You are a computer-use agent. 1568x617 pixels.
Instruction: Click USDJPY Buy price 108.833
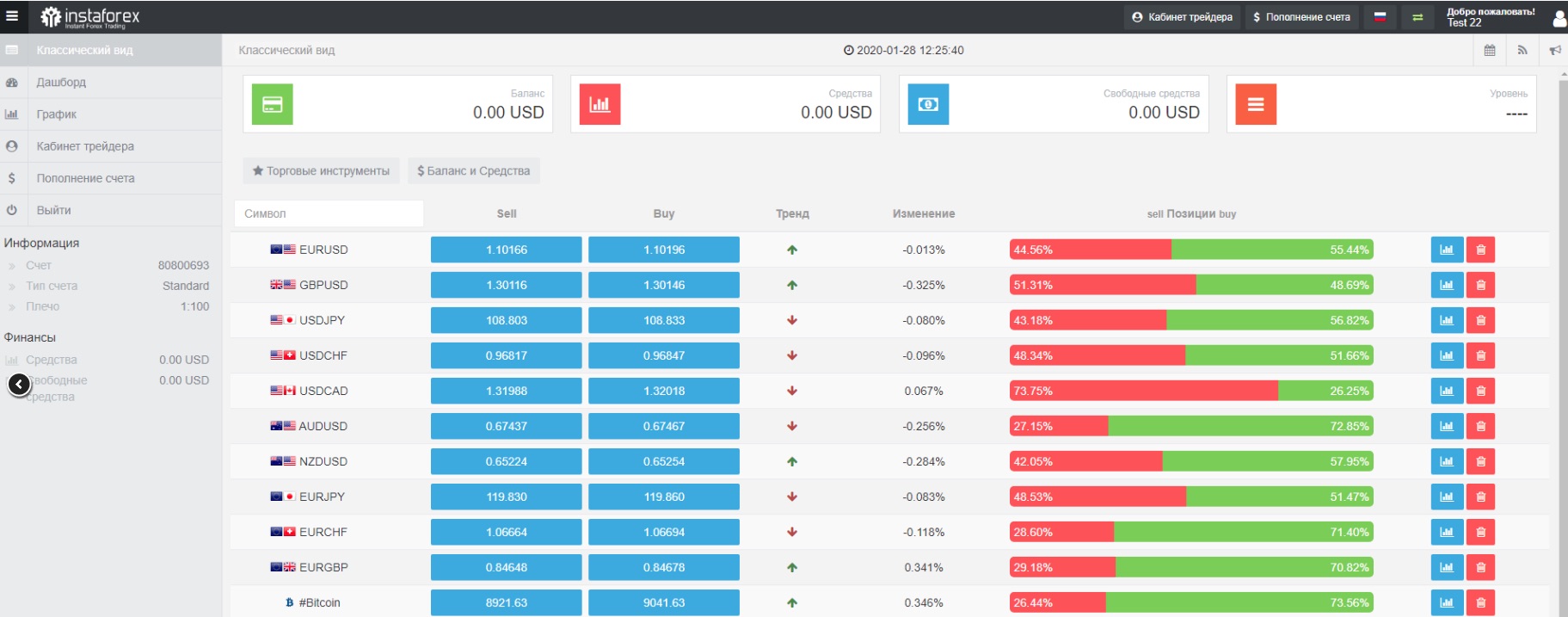pyautogui.click(x=664, y=320)
